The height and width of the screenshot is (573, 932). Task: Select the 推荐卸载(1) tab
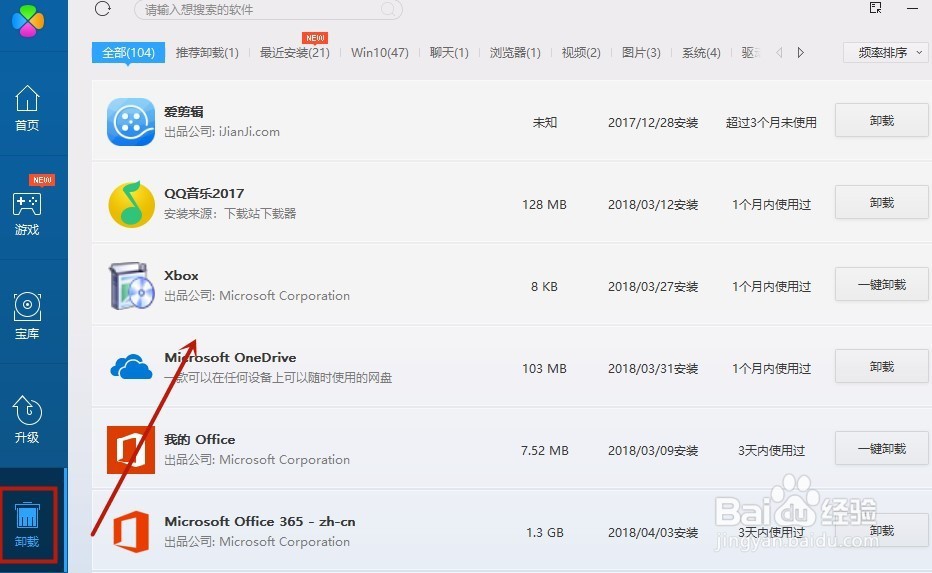coord(207,52)
